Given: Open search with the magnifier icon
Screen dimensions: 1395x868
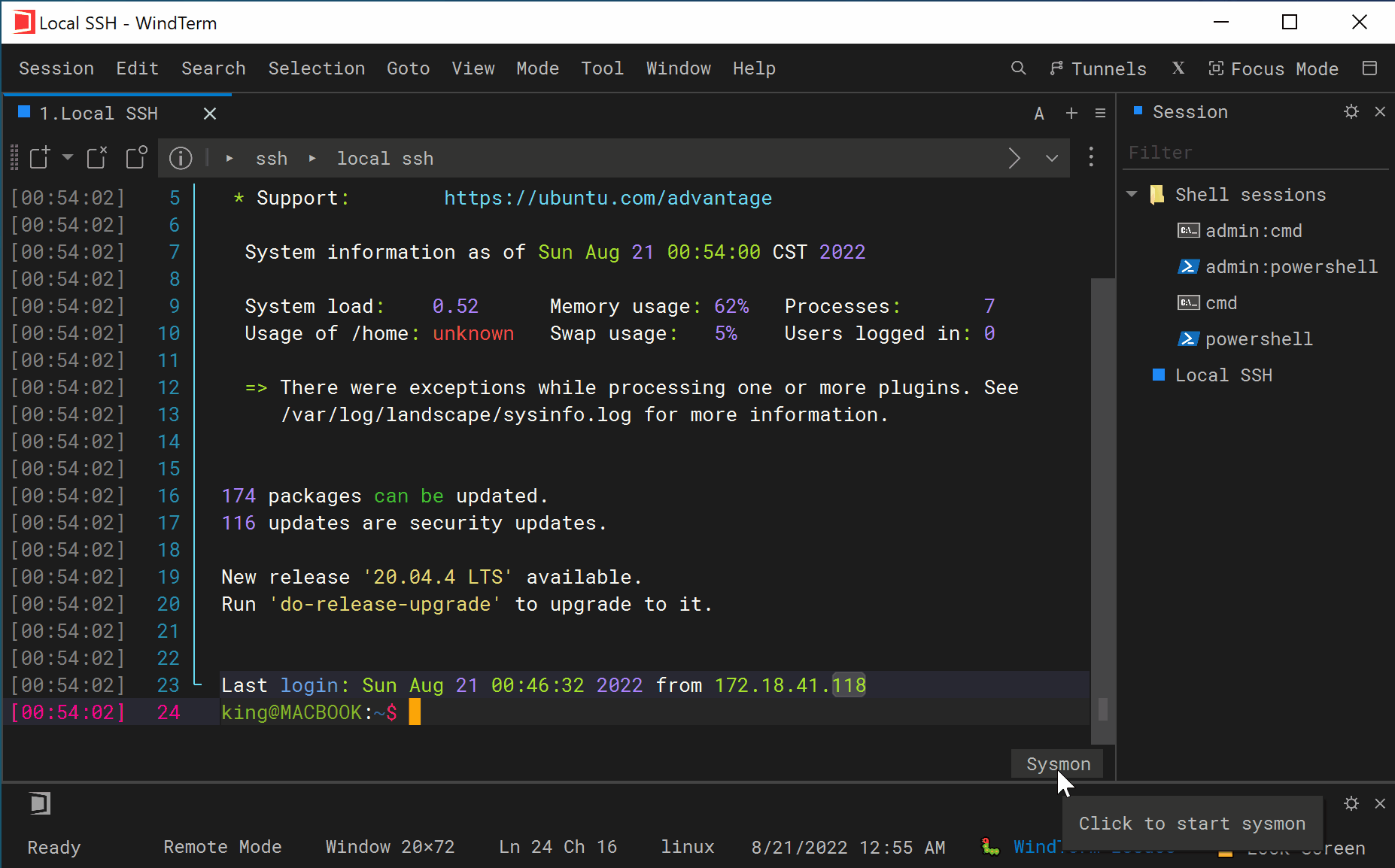Looking at the screenshot, I should point(1018,68).
